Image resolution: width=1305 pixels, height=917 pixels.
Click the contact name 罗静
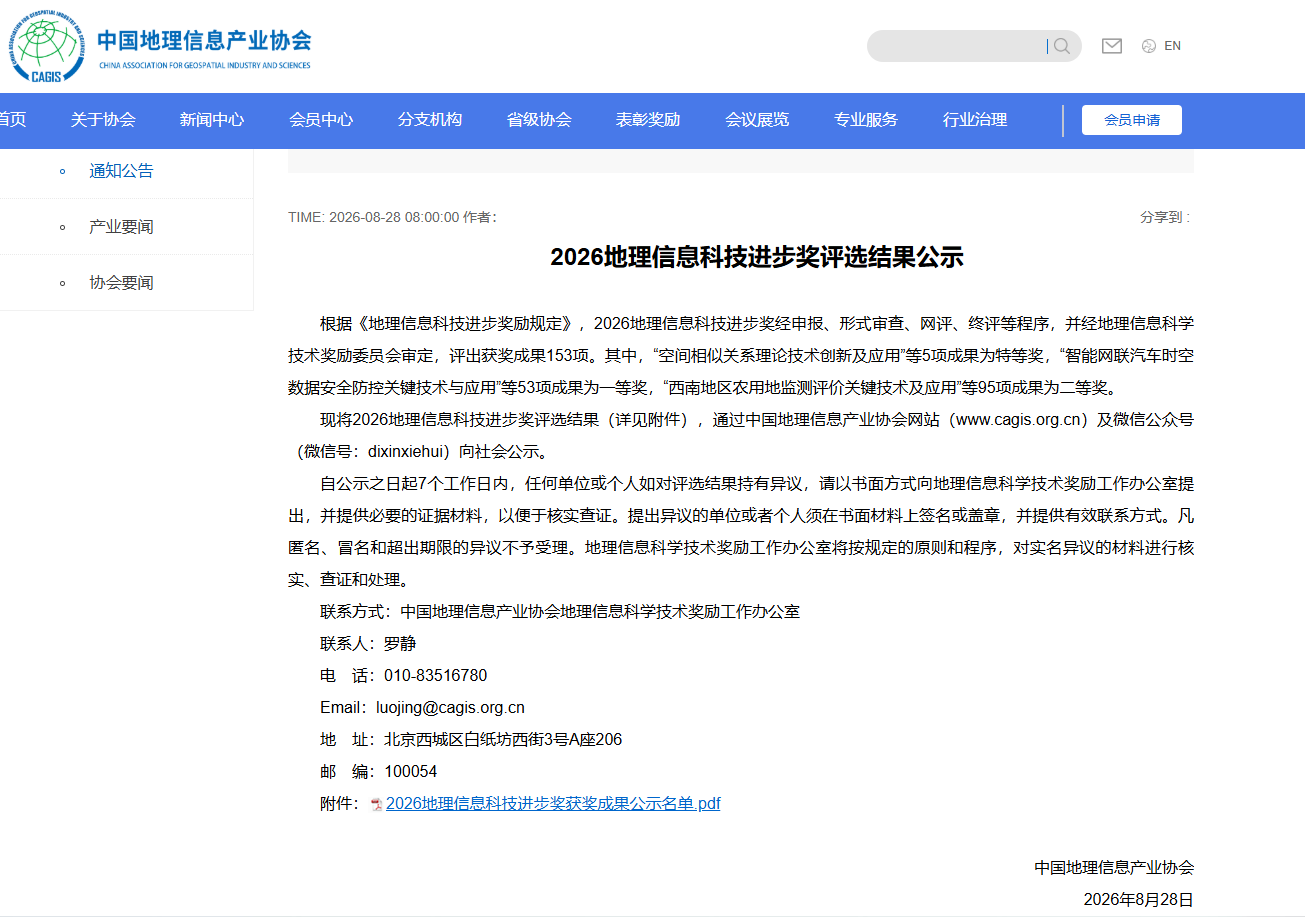coord(400,644)
